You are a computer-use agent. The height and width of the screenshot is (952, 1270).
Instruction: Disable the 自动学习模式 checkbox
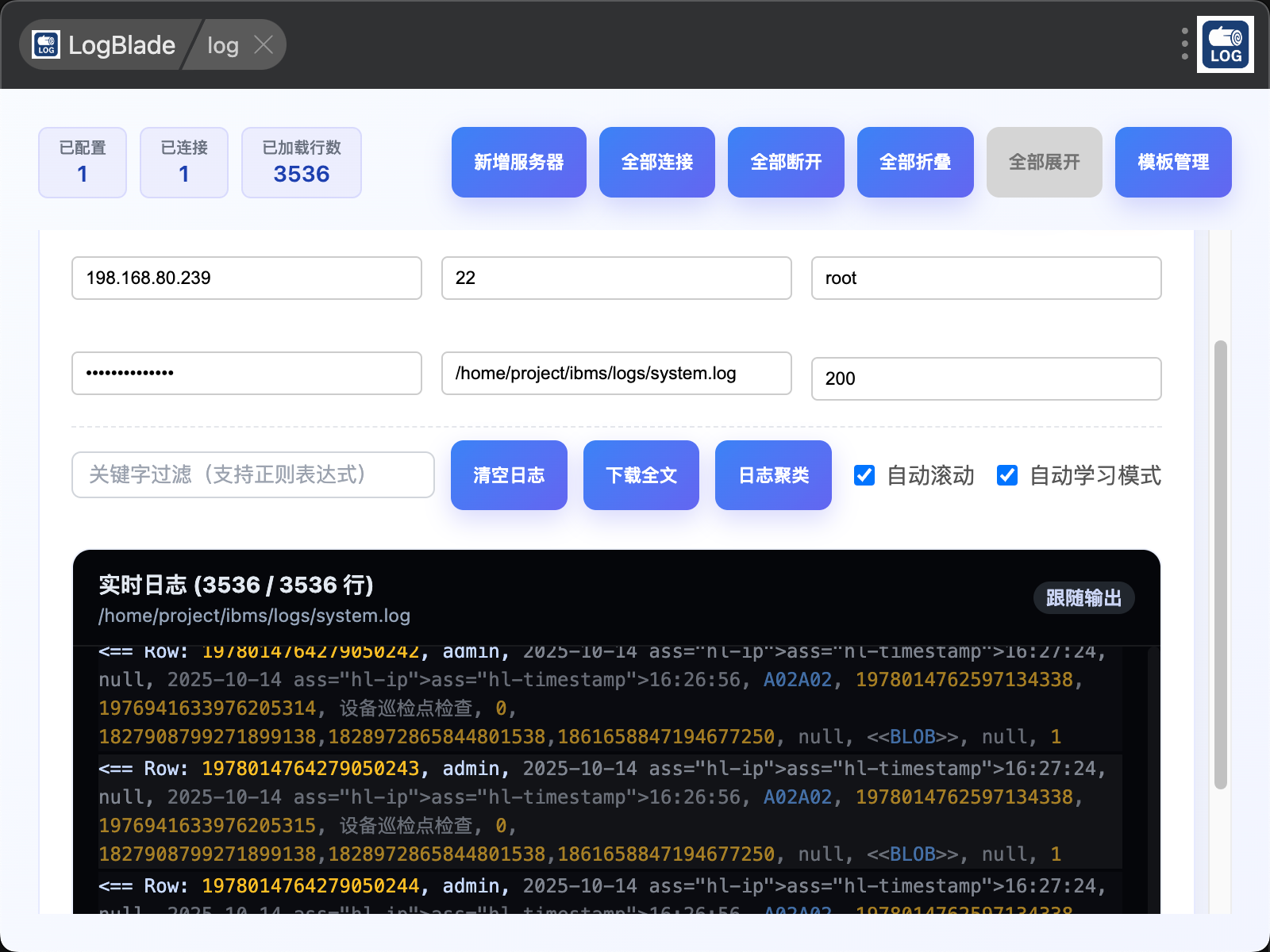[x=1007, y=475]
